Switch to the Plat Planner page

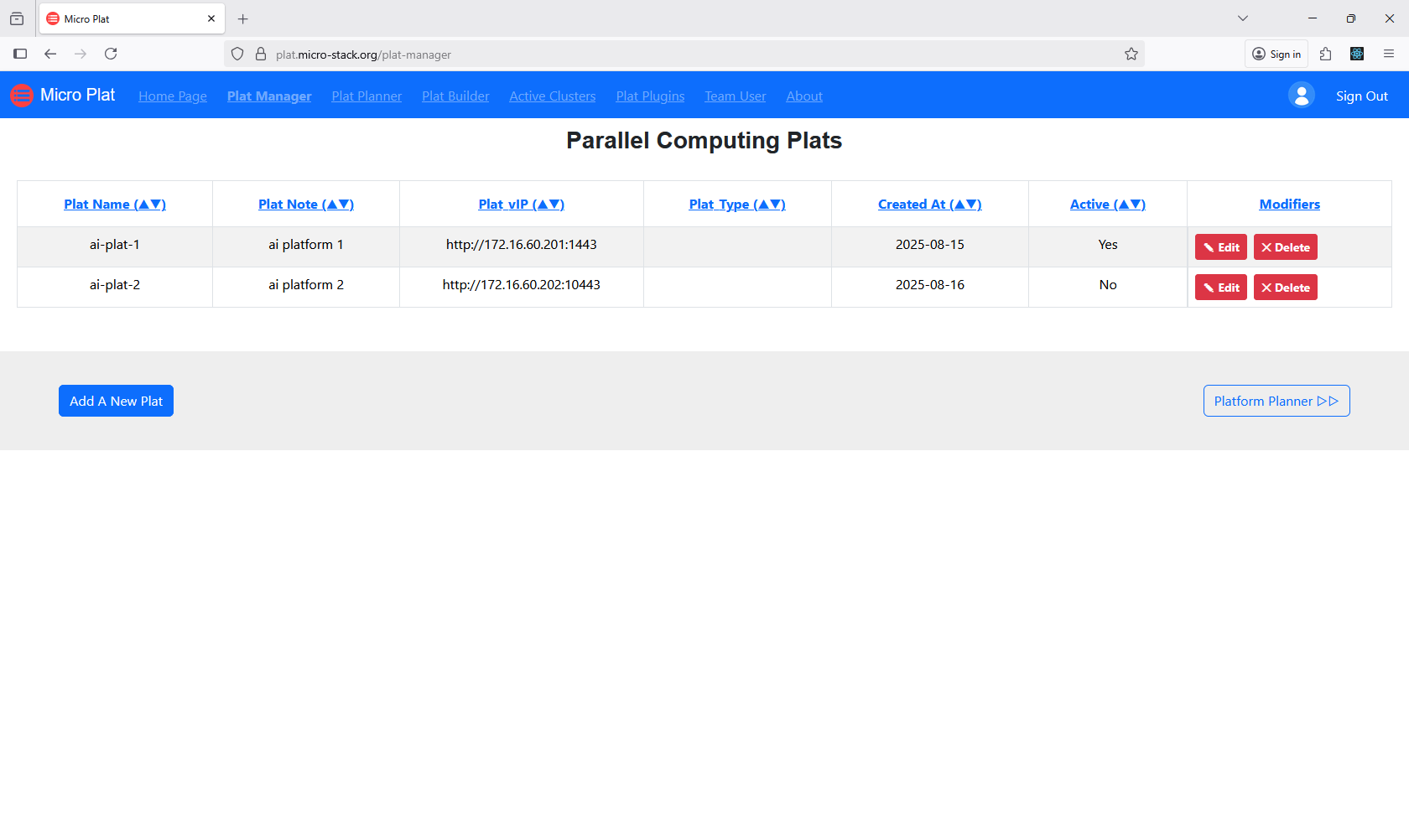[366, 96]
